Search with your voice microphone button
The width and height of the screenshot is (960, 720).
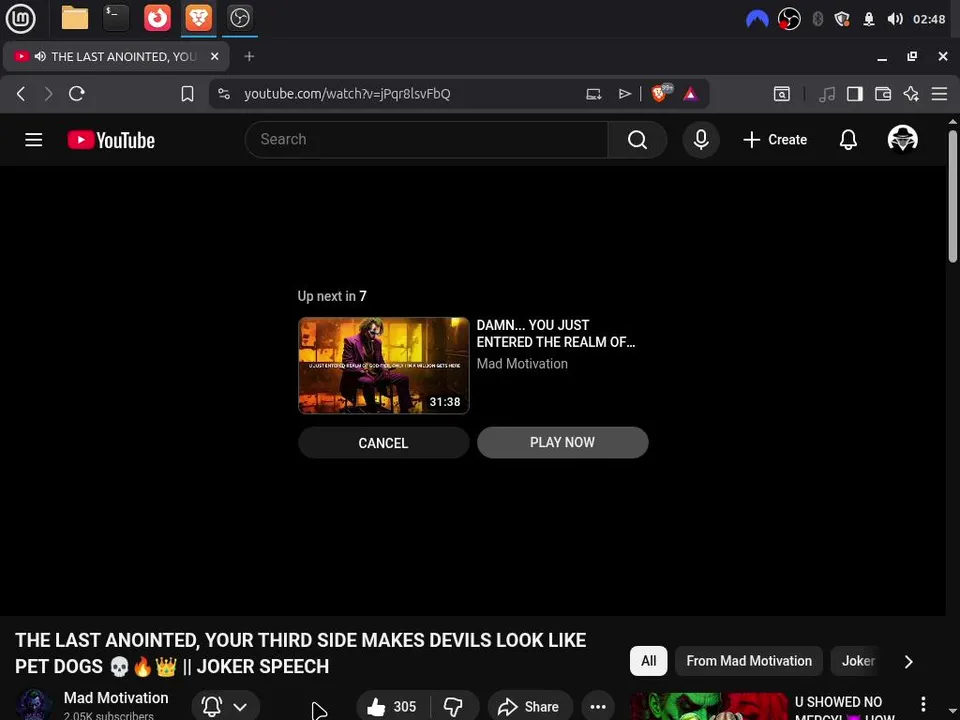pos(701,140)
